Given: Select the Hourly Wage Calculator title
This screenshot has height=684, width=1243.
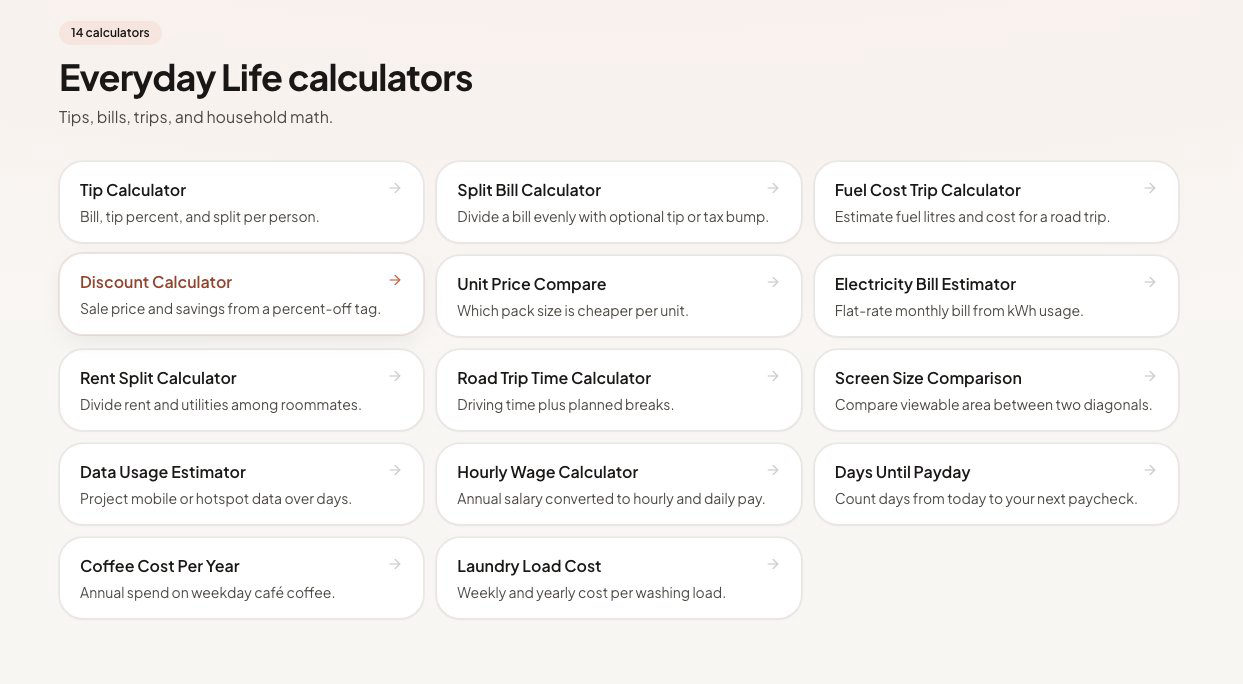Looking at the screenshot, I should [547, 472].
